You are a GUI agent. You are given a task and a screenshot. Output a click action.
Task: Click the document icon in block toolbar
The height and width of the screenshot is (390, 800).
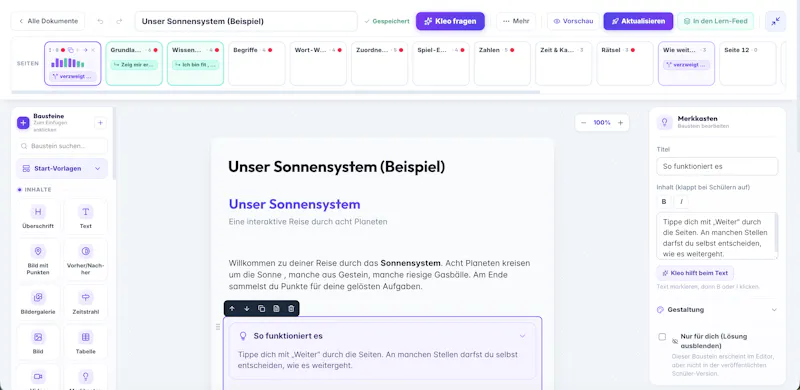(x=276, y=308)
